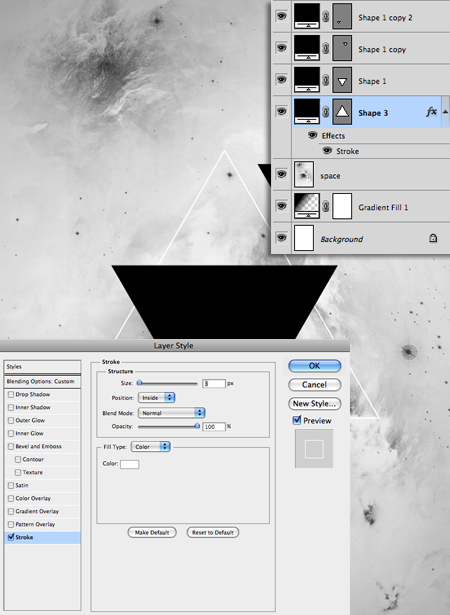Select the vector mask thumbnail of Shape 1 copy
The width and height of the screenshot is (450, 615).
pos(342,48)
